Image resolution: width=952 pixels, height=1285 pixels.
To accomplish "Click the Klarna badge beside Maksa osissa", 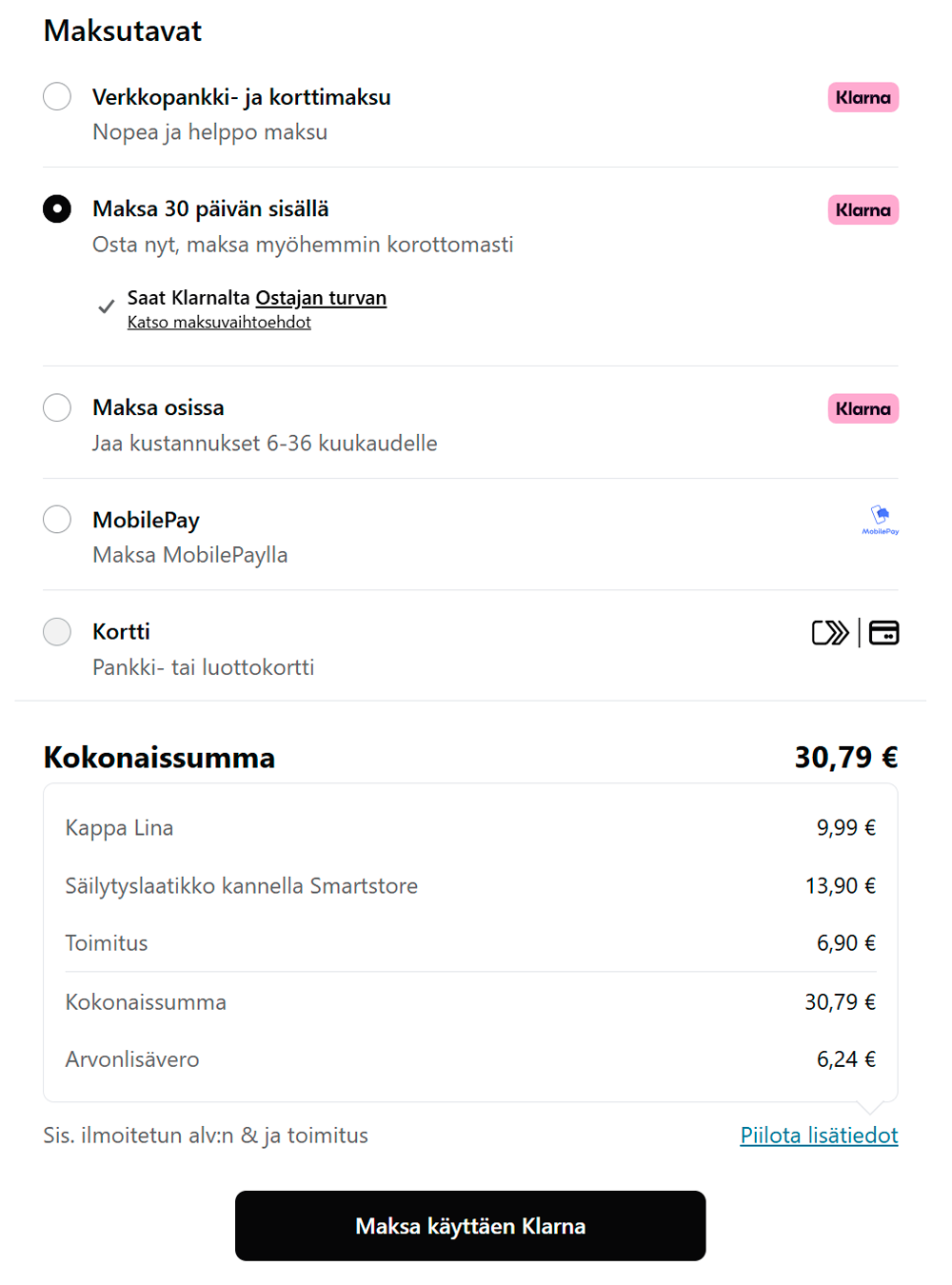I will pyautogui.click(x=863, y=408).
